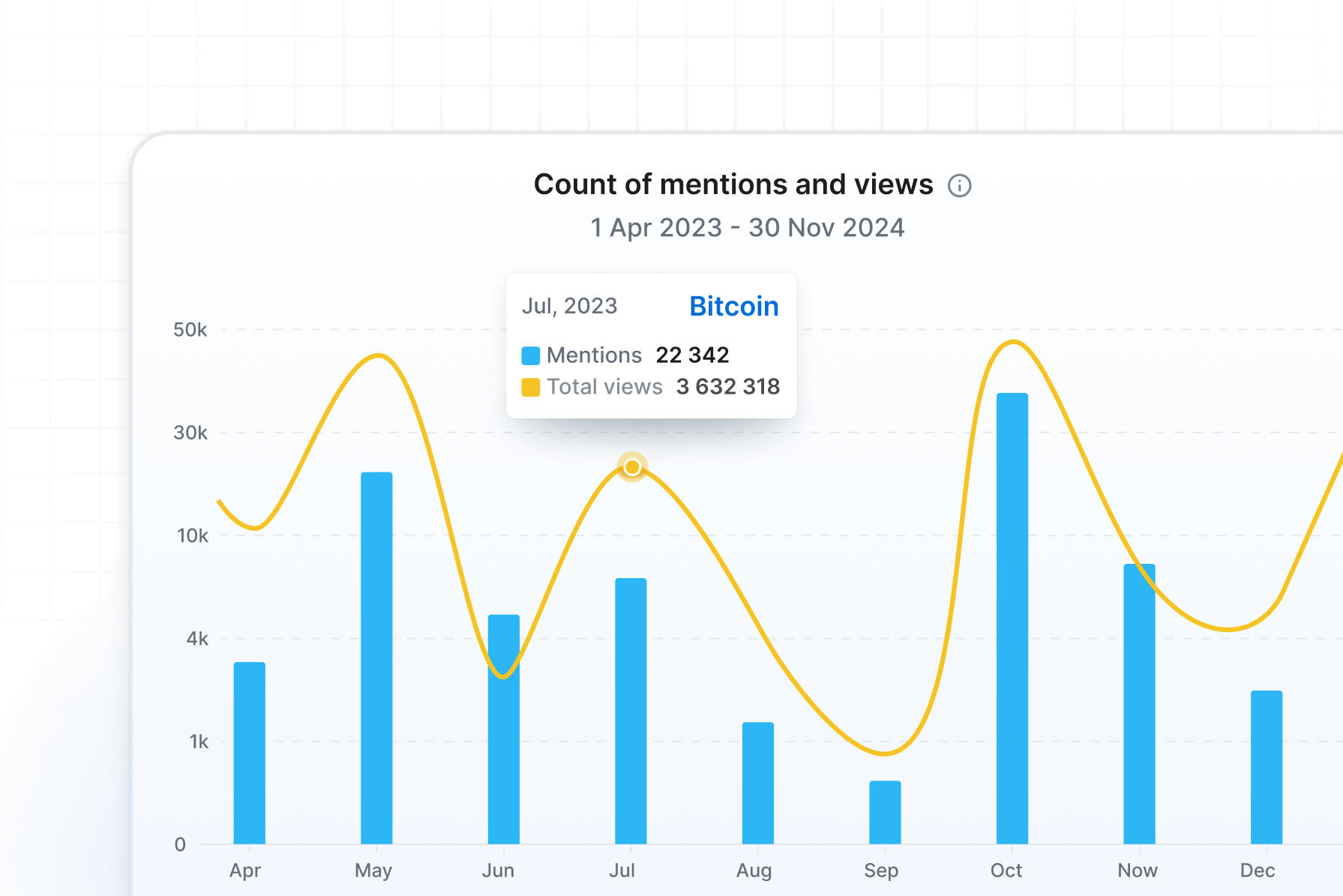Click the June mentions bar
The image size is (1343, 896).
(x=503, y=729)
